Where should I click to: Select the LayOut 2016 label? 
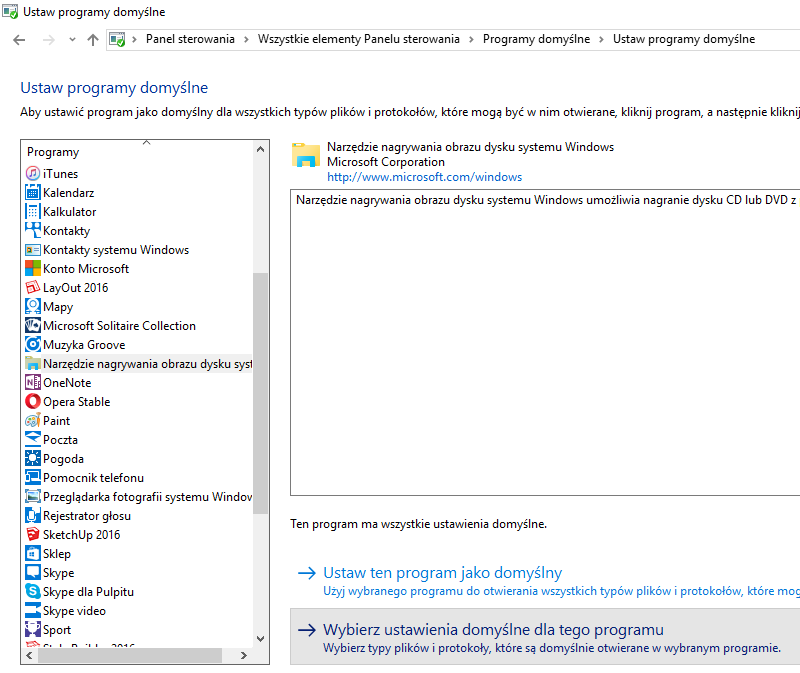[x=76, y=287]
